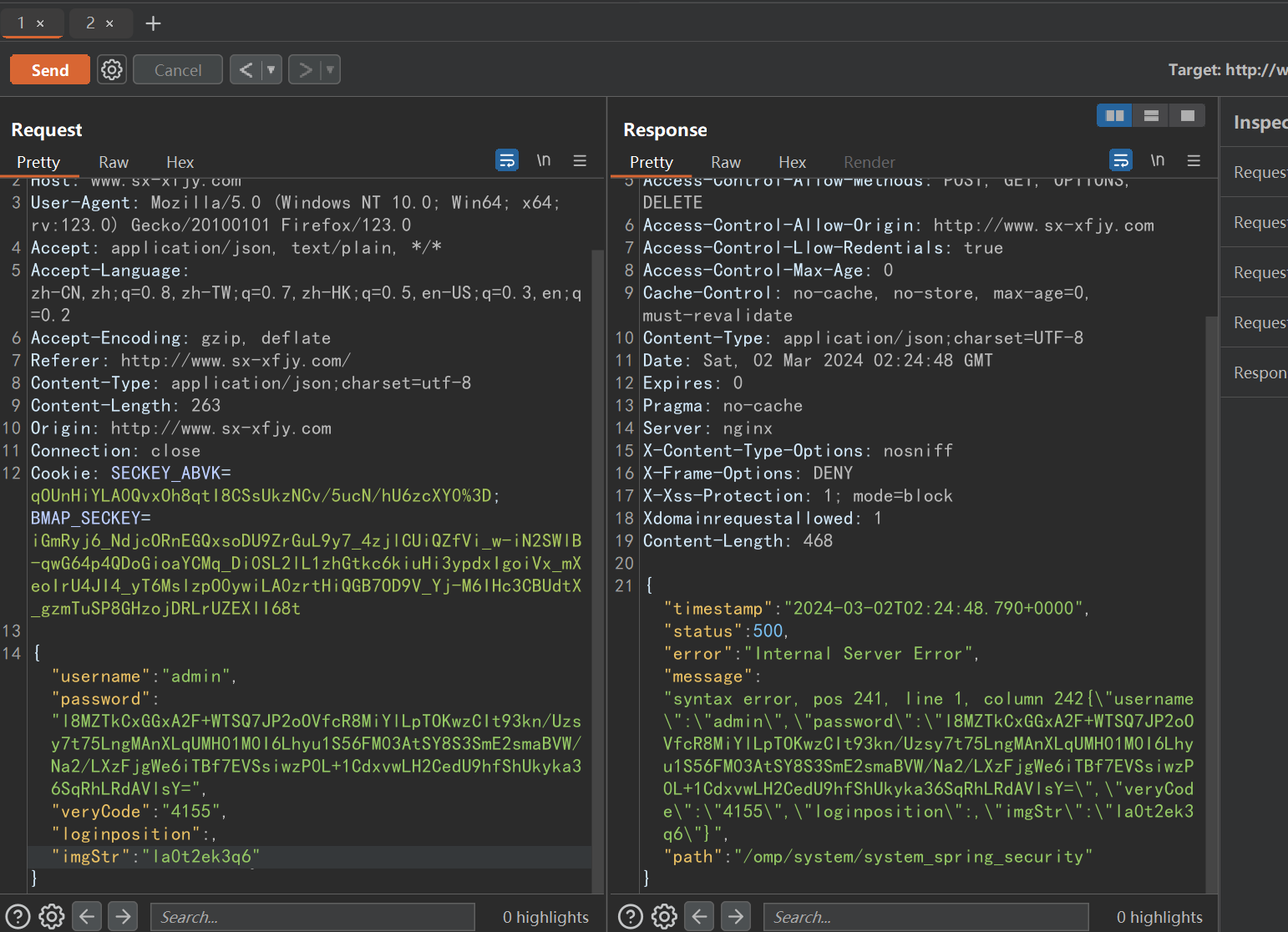Click the Target URL label
Screen dimensions: 1288x932
[x=1228, y=70]
